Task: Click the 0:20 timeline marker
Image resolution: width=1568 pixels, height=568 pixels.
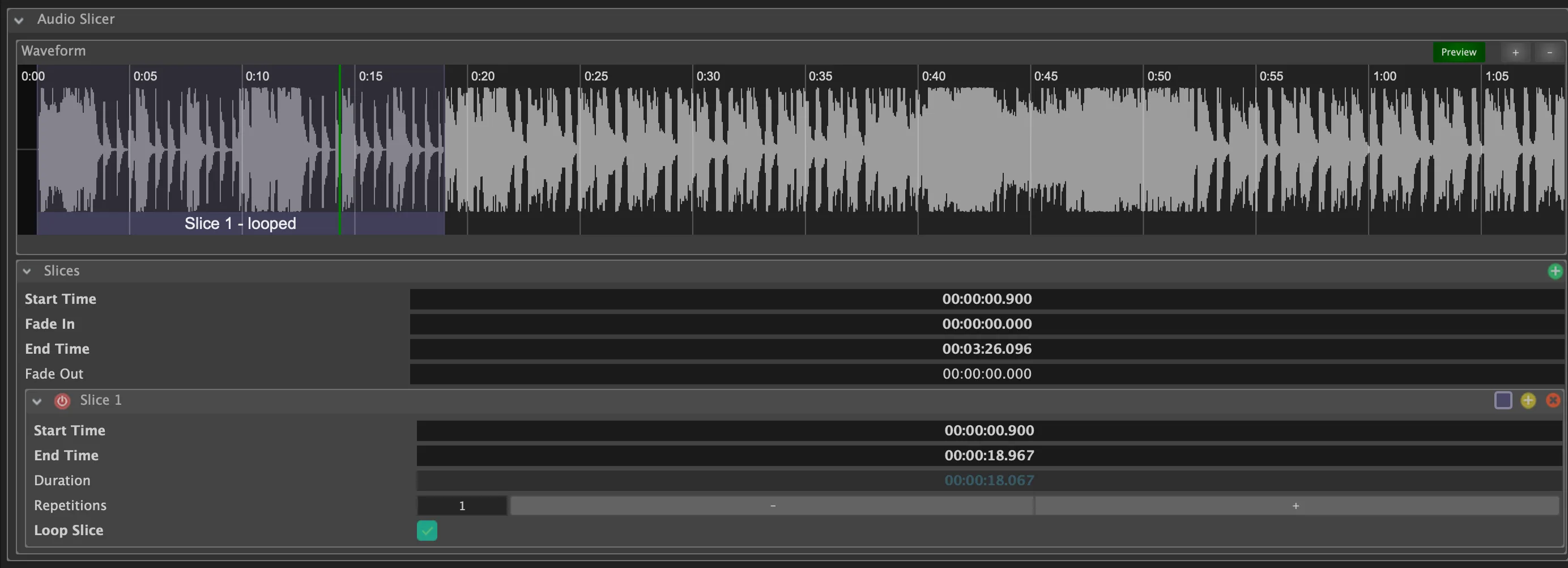Action: click(483, 76)
